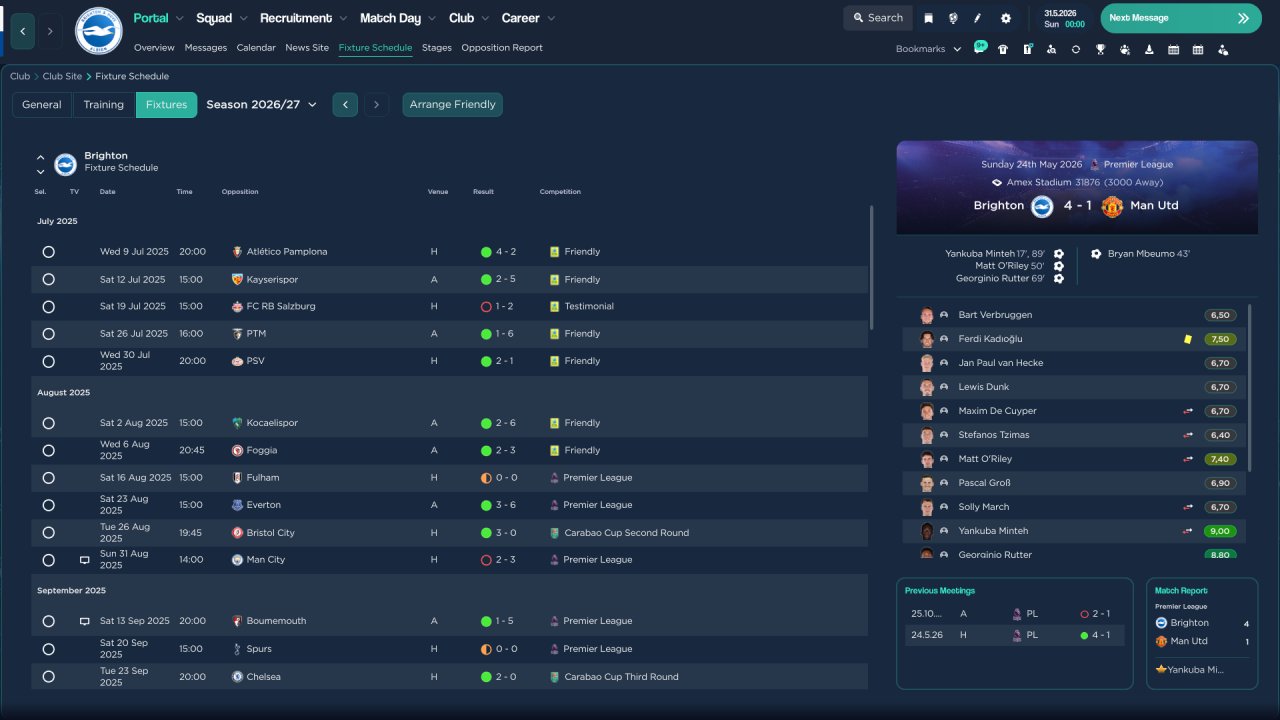Open the bookmark icon next to Search
The height and width of the screenshot is (720, 1280).
click(x=929, y=18)
